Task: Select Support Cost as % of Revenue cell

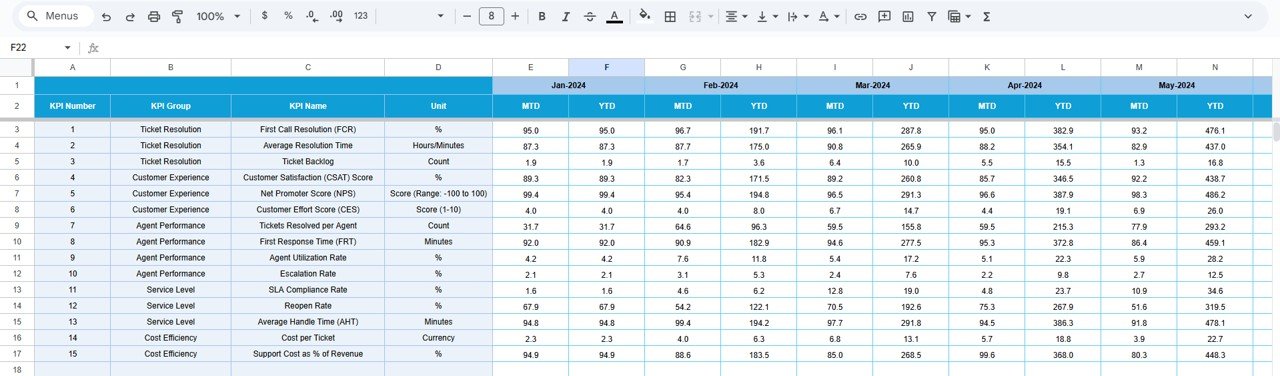Action: pos(307,353)
